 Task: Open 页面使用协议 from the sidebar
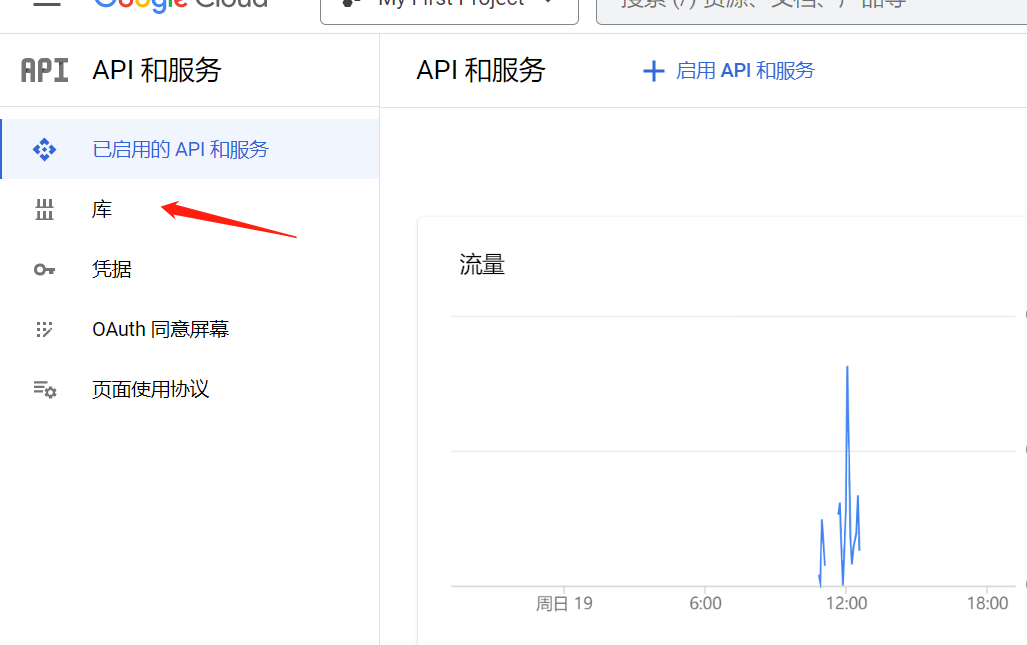pos(148,389)
